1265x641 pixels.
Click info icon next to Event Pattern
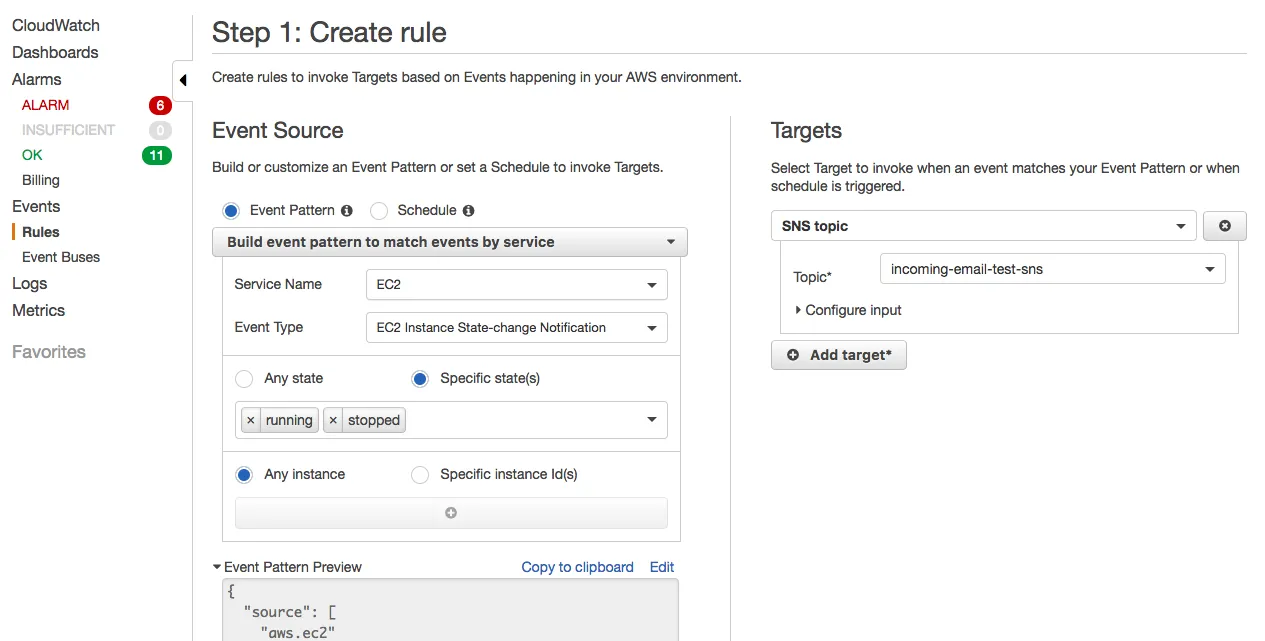coord(347,211)
